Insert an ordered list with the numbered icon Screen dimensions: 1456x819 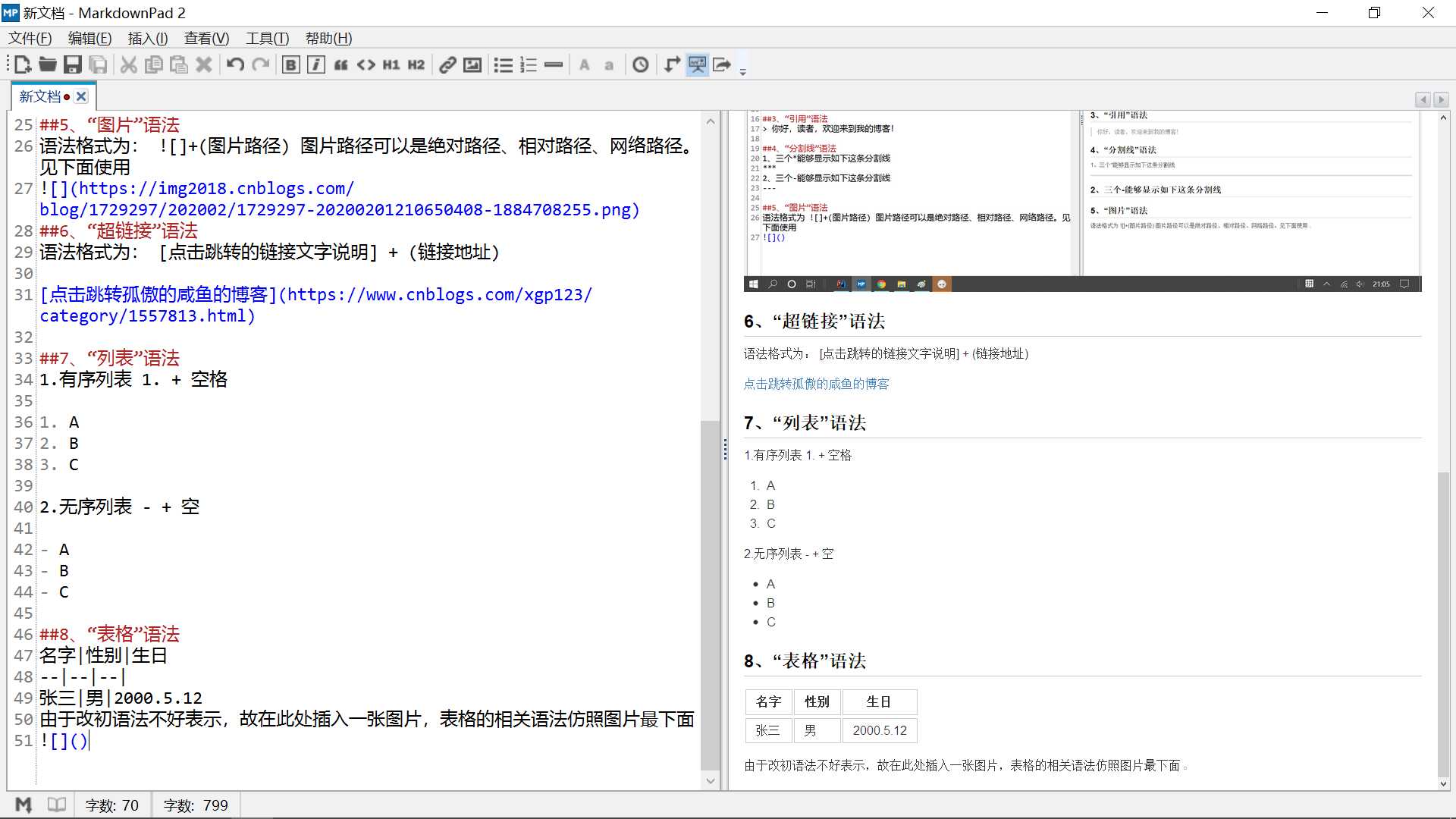coord(529,64)
